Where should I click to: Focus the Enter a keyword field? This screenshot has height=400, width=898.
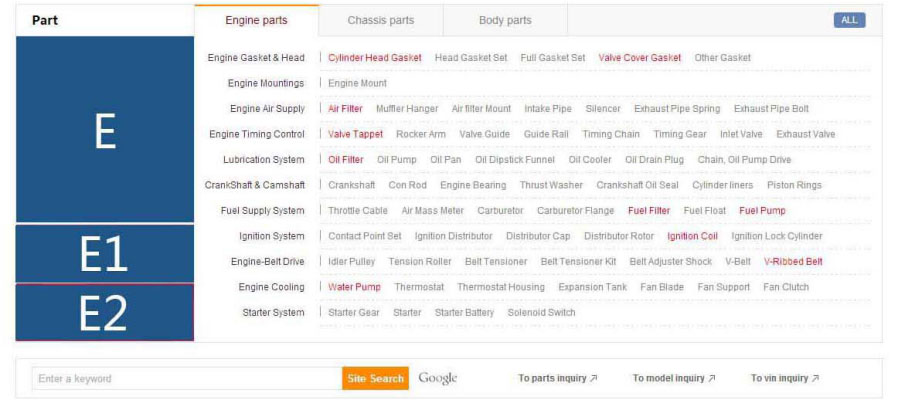click(x=187, y=379)
